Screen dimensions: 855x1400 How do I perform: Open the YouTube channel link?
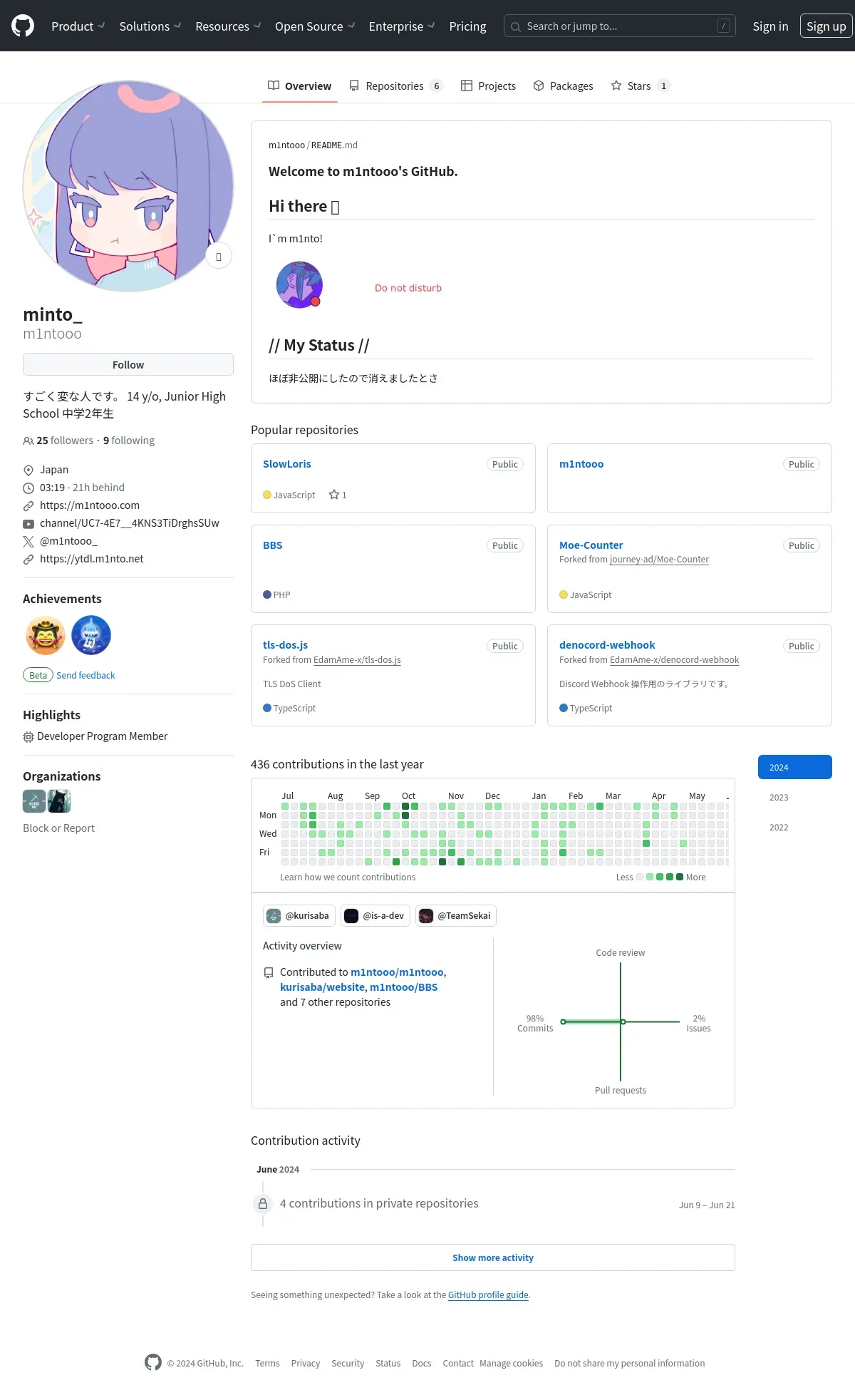coord(130,523)
